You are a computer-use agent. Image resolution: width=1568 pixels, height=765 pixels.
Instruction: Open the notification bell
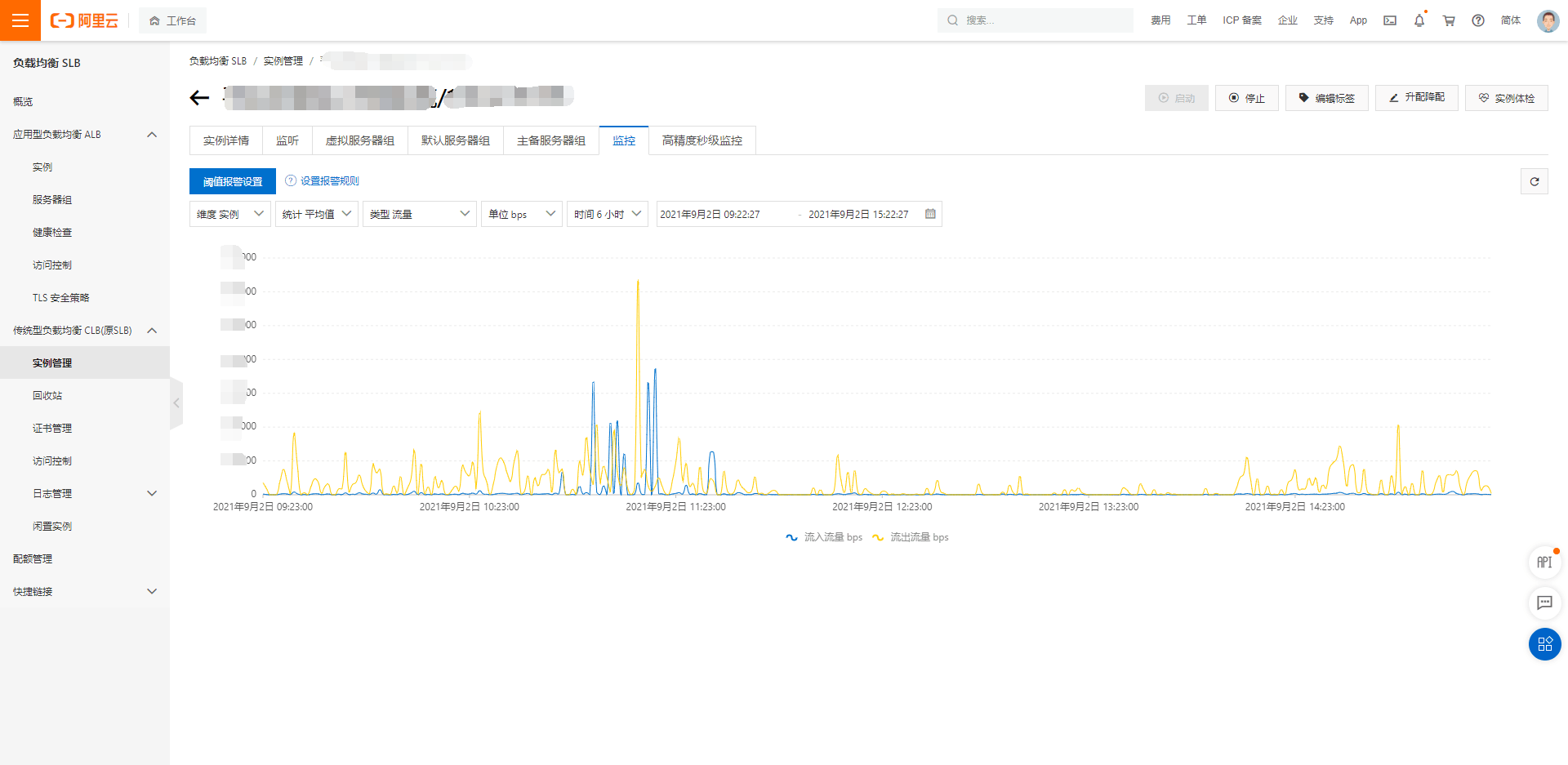pos(1419,20)
